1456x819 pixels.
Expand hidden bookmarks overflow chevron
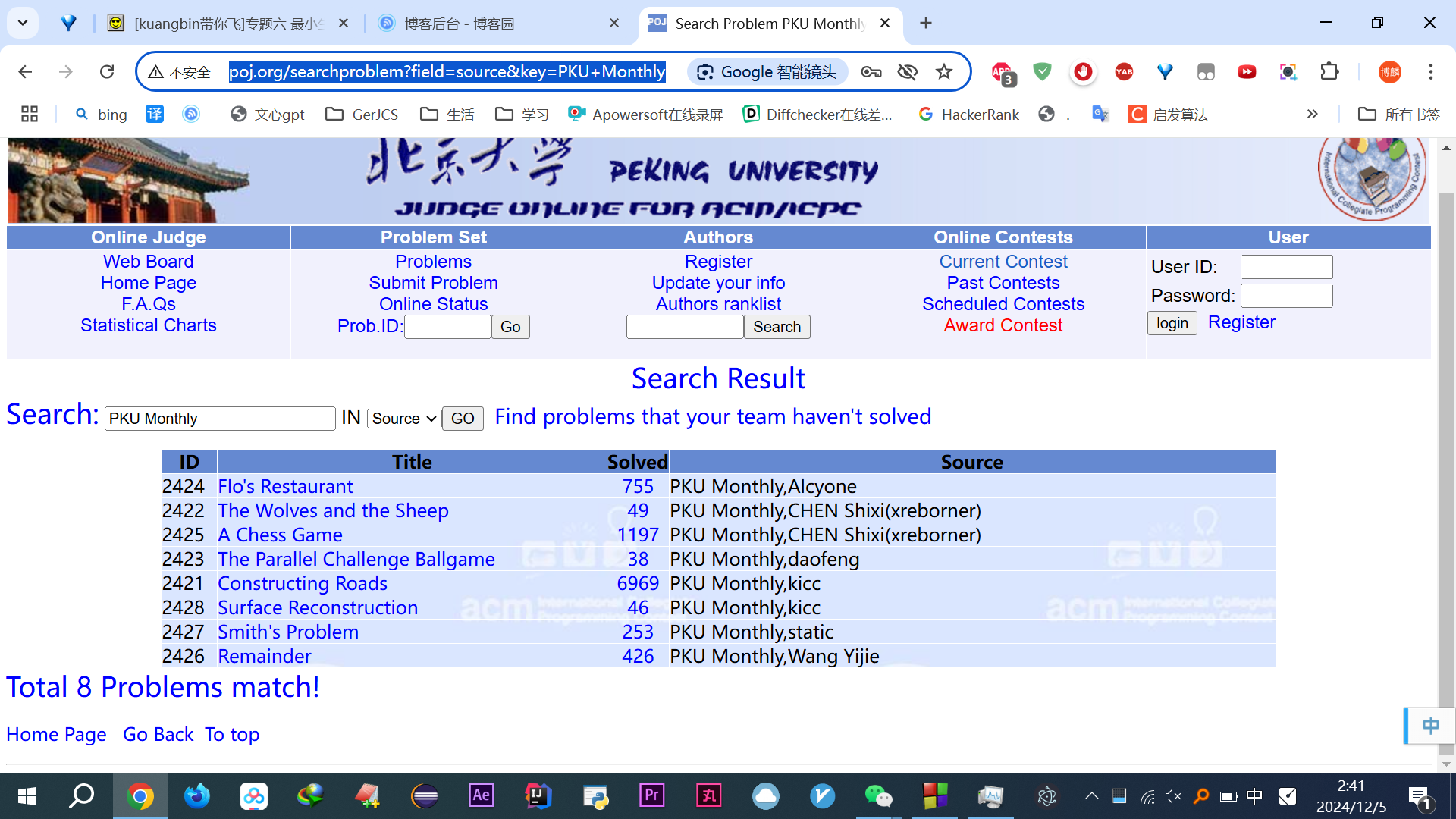coord(1312,115)
